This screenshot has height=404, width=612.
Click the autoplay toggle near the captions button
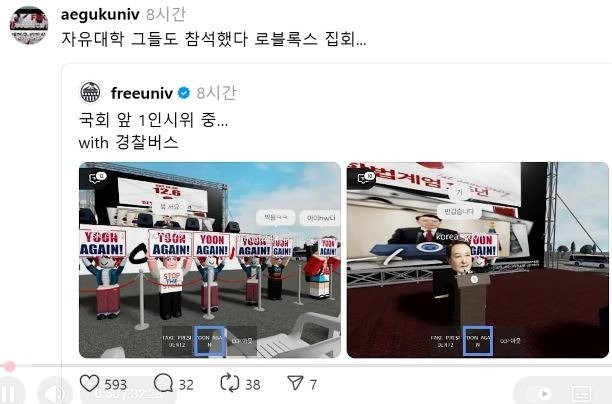coord(543,393)
